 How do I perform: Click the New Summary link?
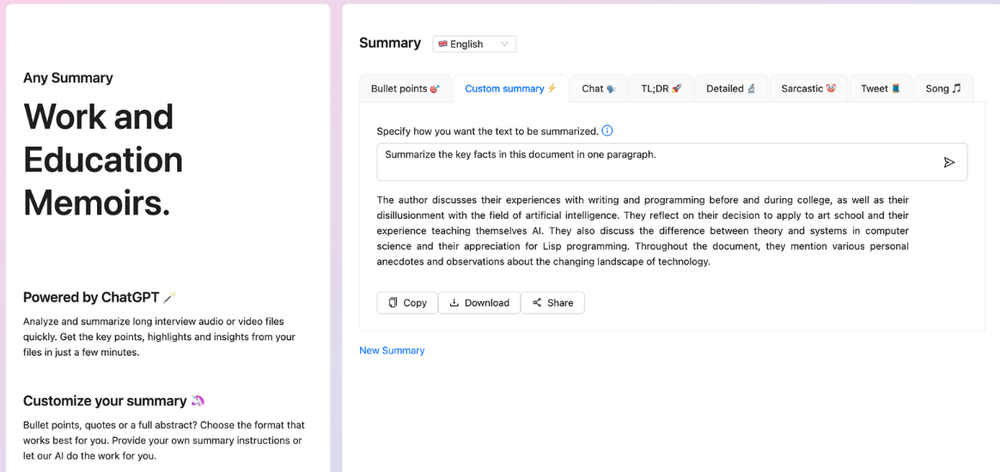coord(392,351)
